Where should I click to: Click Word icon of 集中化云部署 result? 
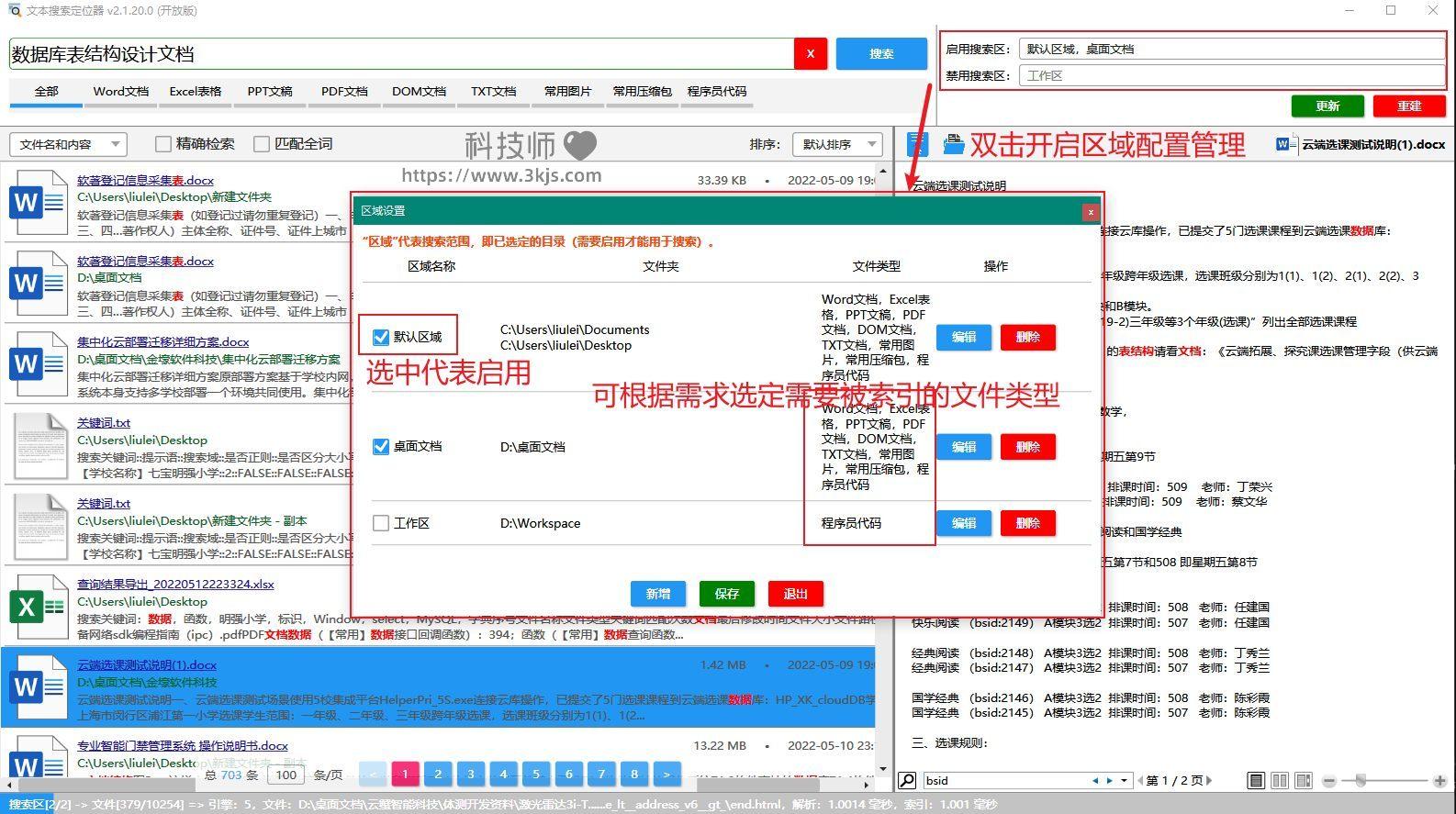pyautogui.click(x=39, y=365)
